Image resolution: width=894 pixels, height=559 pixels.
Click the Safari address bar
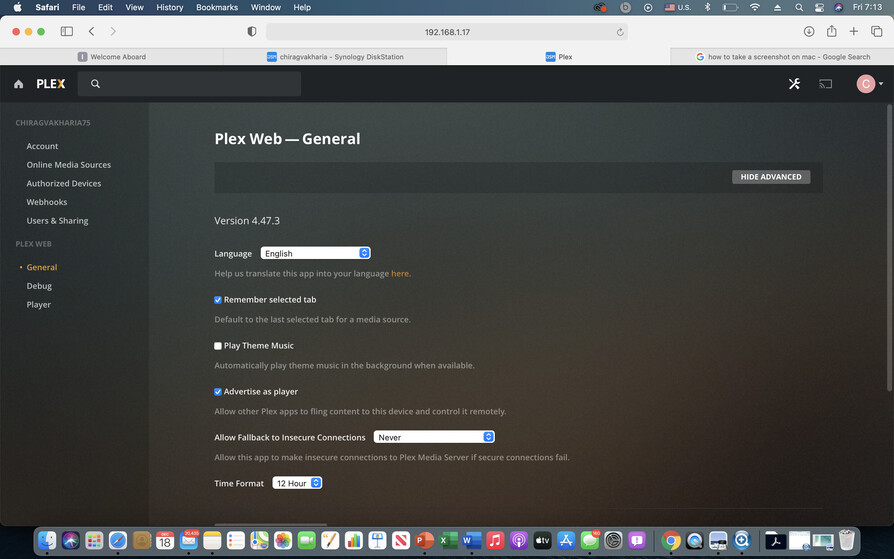coord(447,32)
